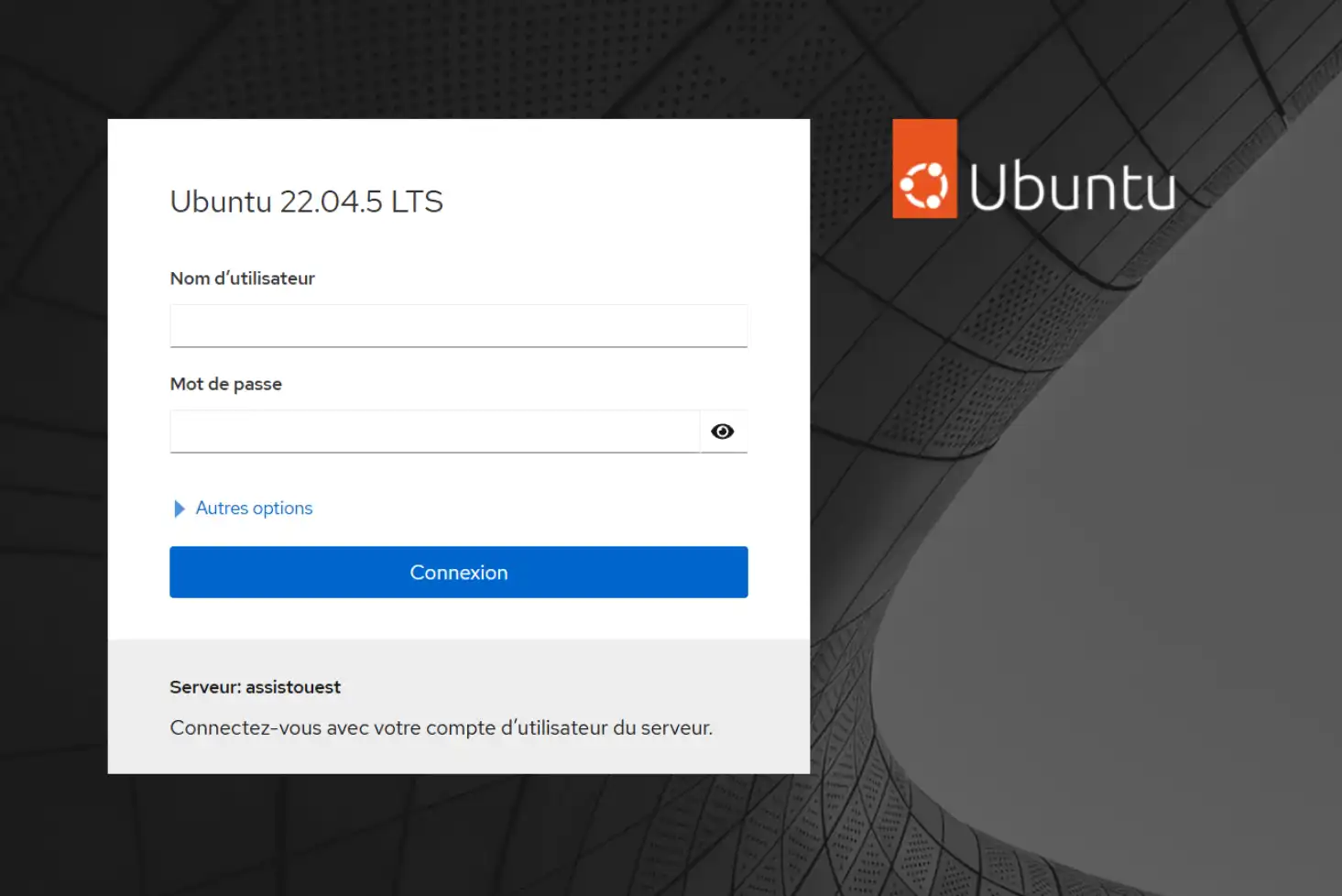Image resolution: width=1342 pixels, height=896 pixels.
Task: Click the Serveur: assistouest text
Action: click(x=255, y=687)
